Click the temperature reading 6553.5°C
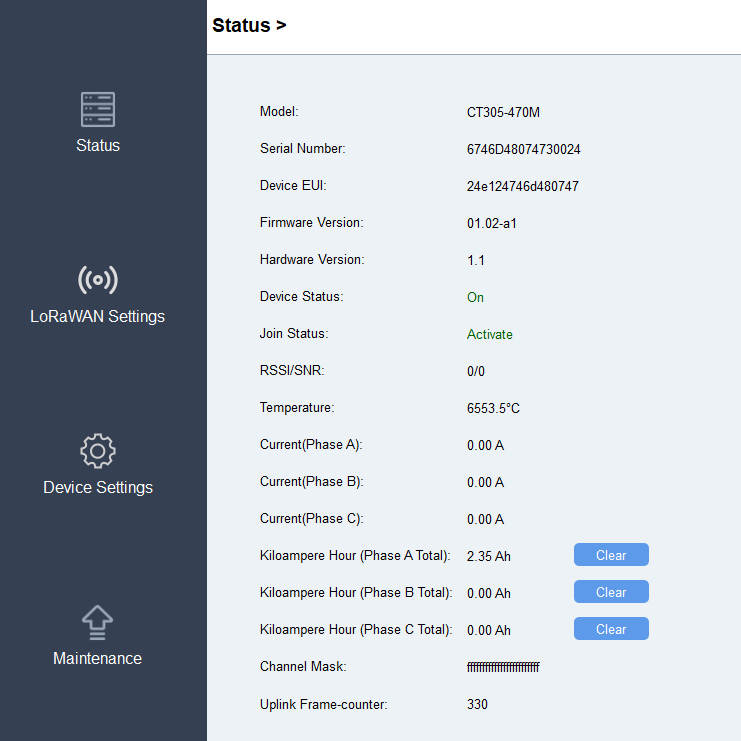741x741 pixels. pos(493,409)
